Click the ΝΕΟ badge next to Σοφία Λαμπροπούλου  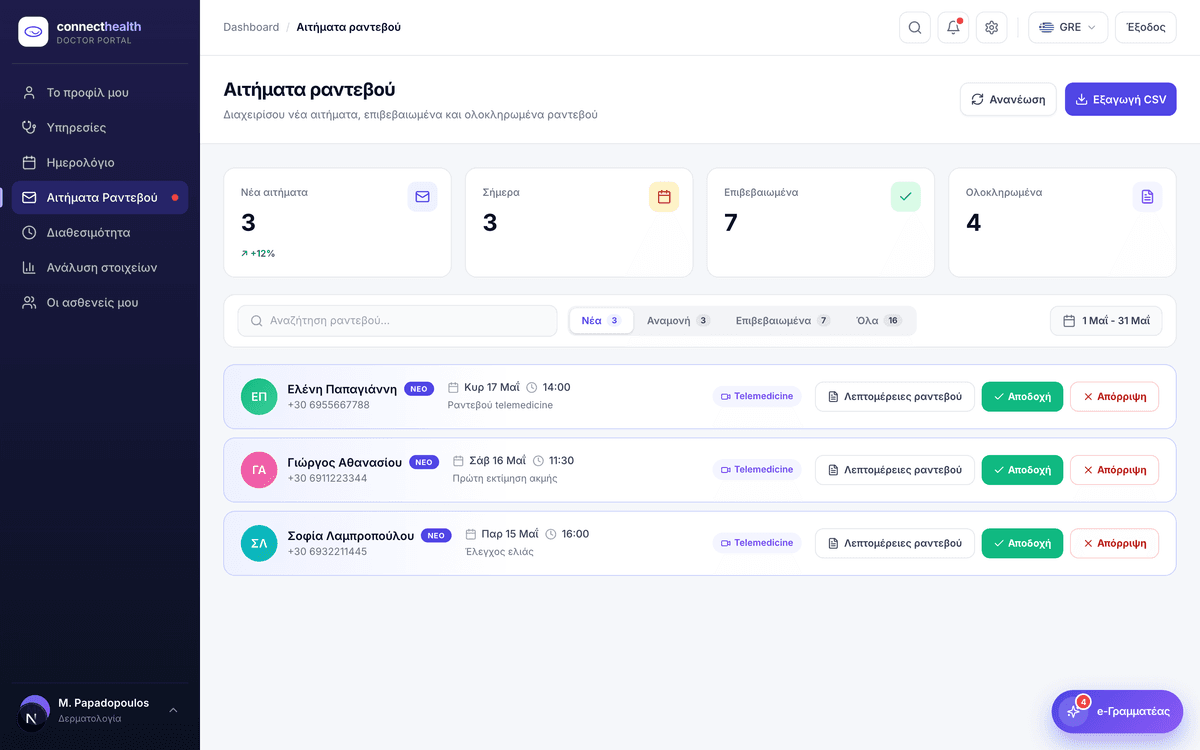pyautogui.click(x=436, y=535)
